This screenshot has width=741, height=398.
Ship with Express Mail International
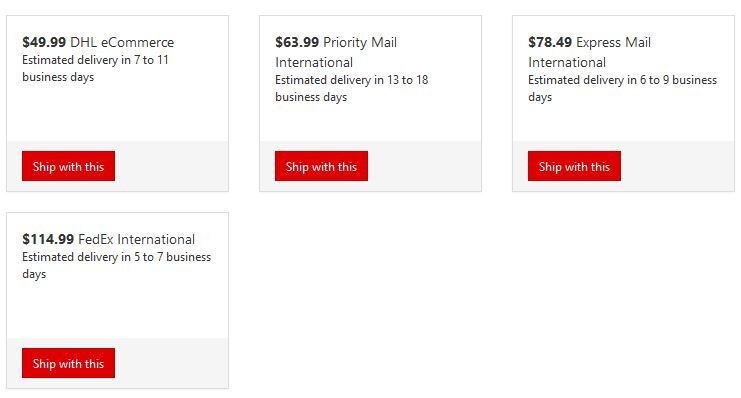(574, 166)
